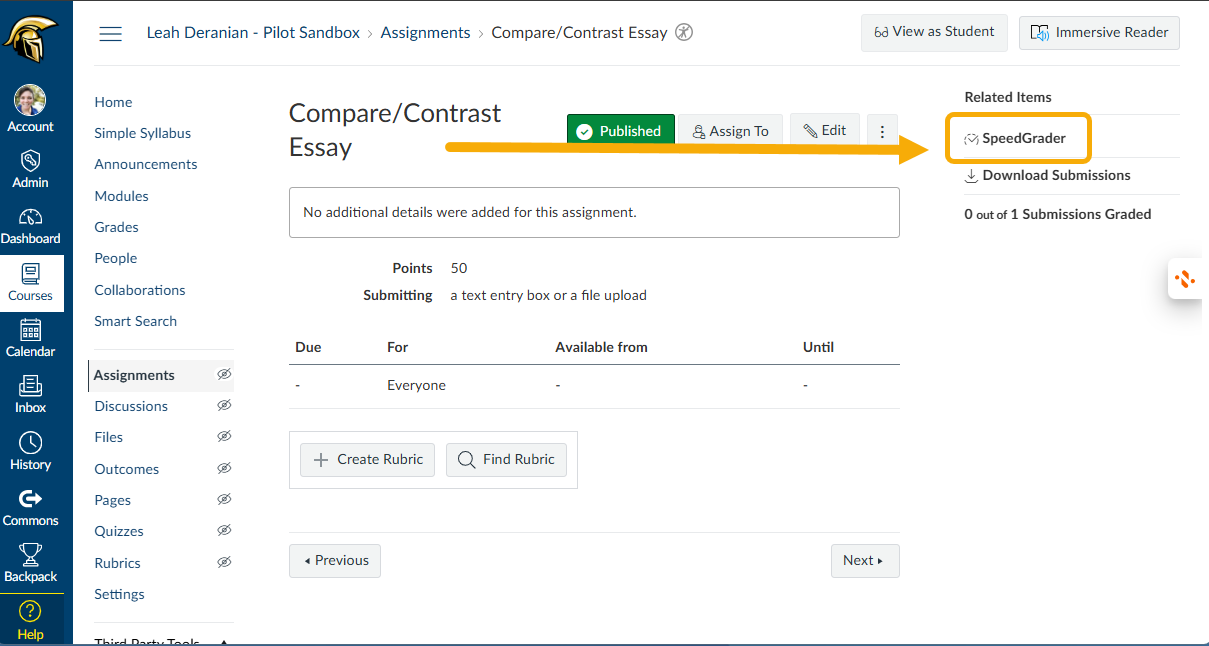Image resolution: width=1209 pixels, height=646 pixels.
Task: Open Outcomes in course menu
Action: pos(126,469)
